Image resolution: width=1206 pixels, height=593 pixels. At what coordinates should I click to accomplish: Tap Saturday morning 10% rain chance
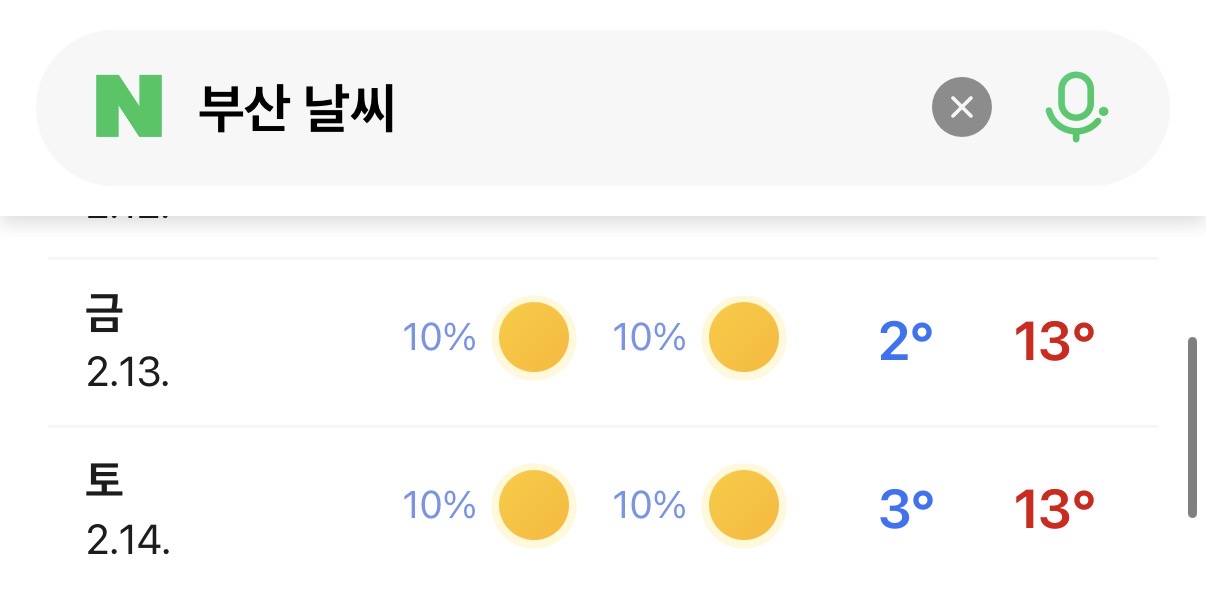point(439,505)
